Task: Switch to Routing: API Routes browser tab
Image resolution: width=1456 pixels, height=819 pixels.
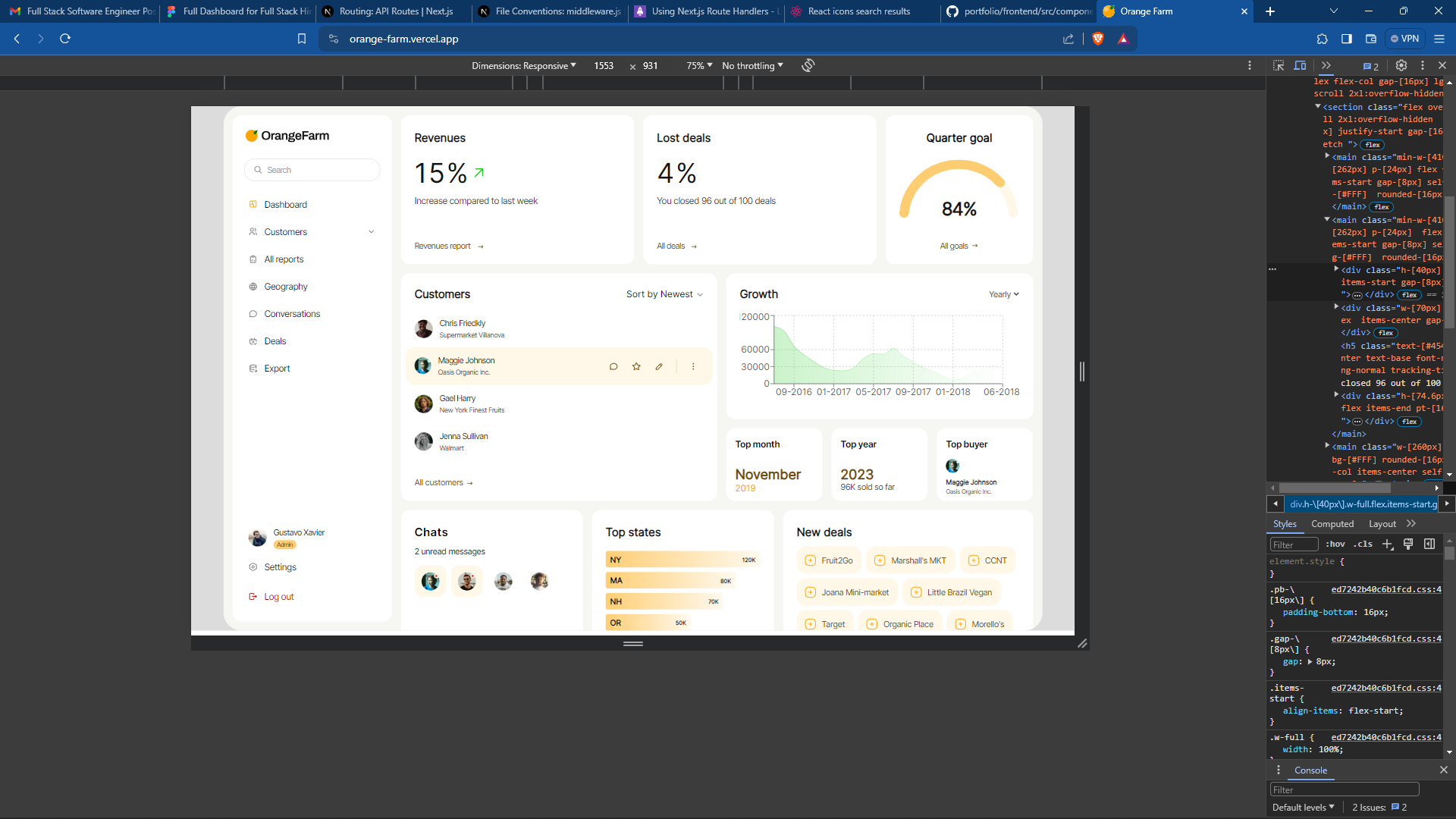Action: 394,11
